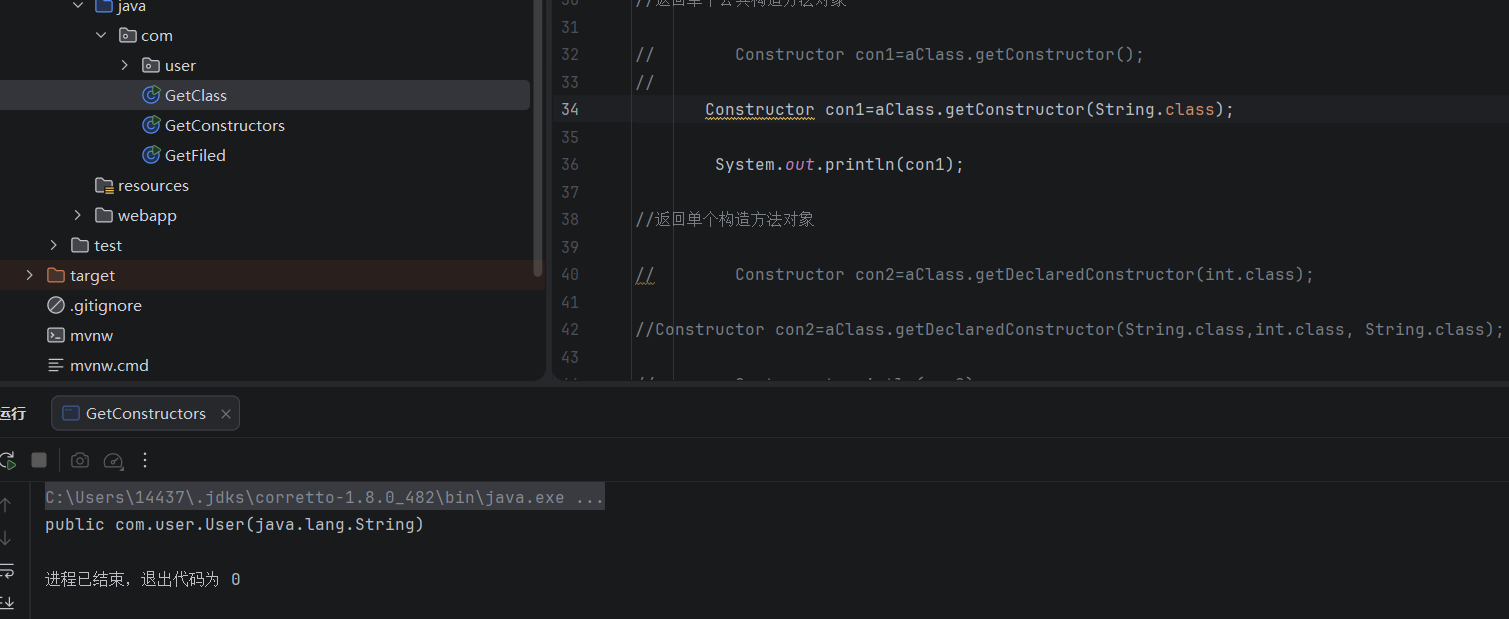Click the underlined // on line 40

pyautogui.click(x=645, y=274)
